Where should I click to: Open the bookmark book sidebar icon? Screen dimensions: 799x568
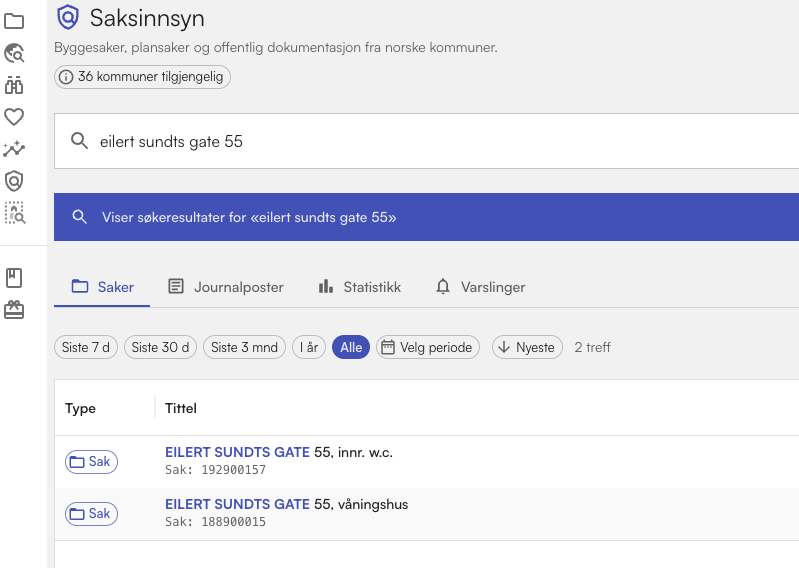pyautogui.click(x=14, y=278)
